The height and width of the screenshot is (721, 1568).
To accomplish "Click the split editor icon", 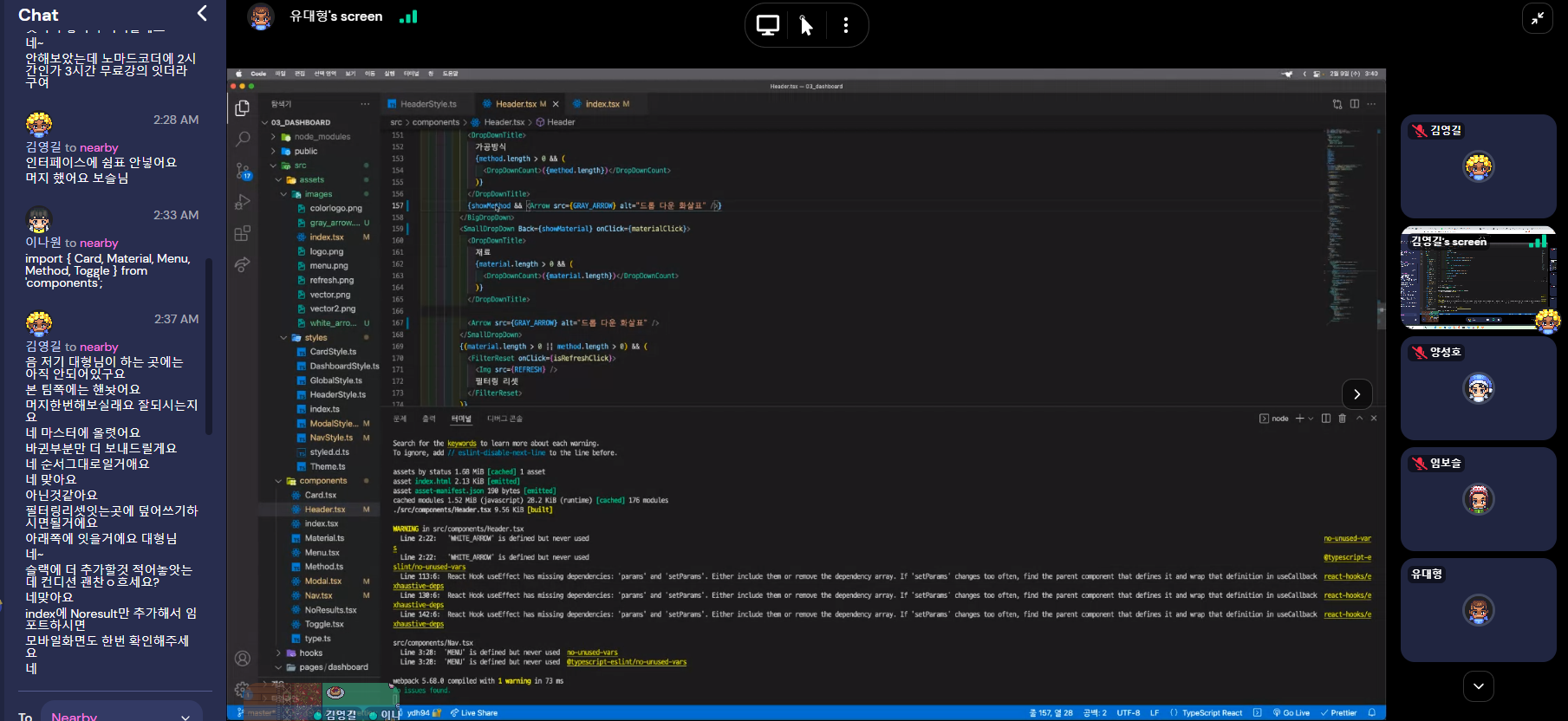I will point(1354,104).
